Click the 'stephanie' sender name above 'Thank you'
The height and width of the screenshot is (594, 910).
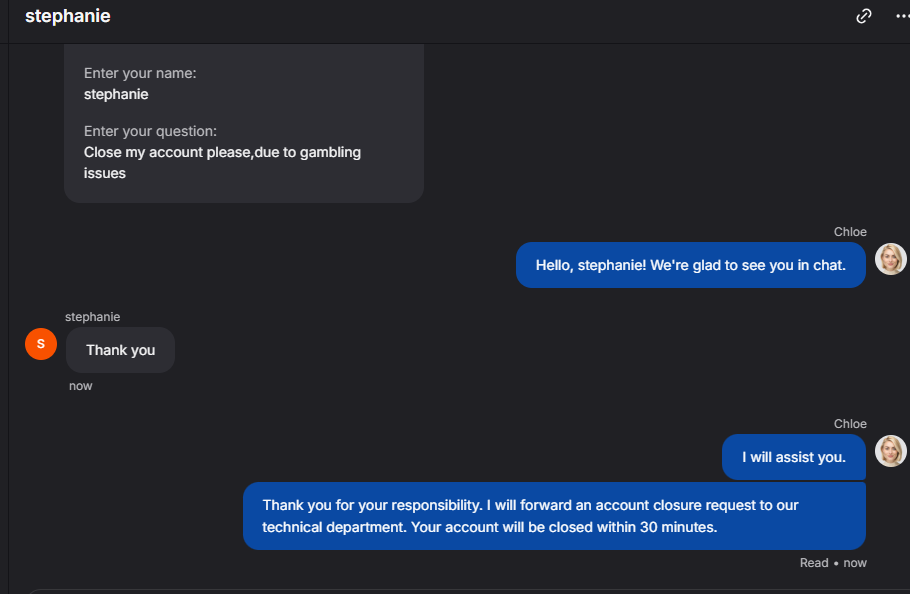[92, 317]
